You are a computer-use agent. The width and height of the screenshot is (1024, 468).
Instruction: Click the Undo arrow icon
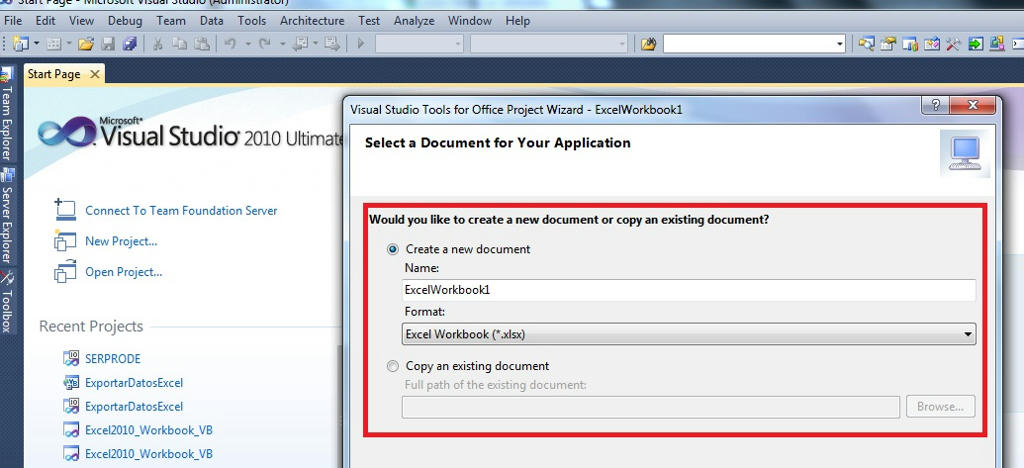[230, 44]
